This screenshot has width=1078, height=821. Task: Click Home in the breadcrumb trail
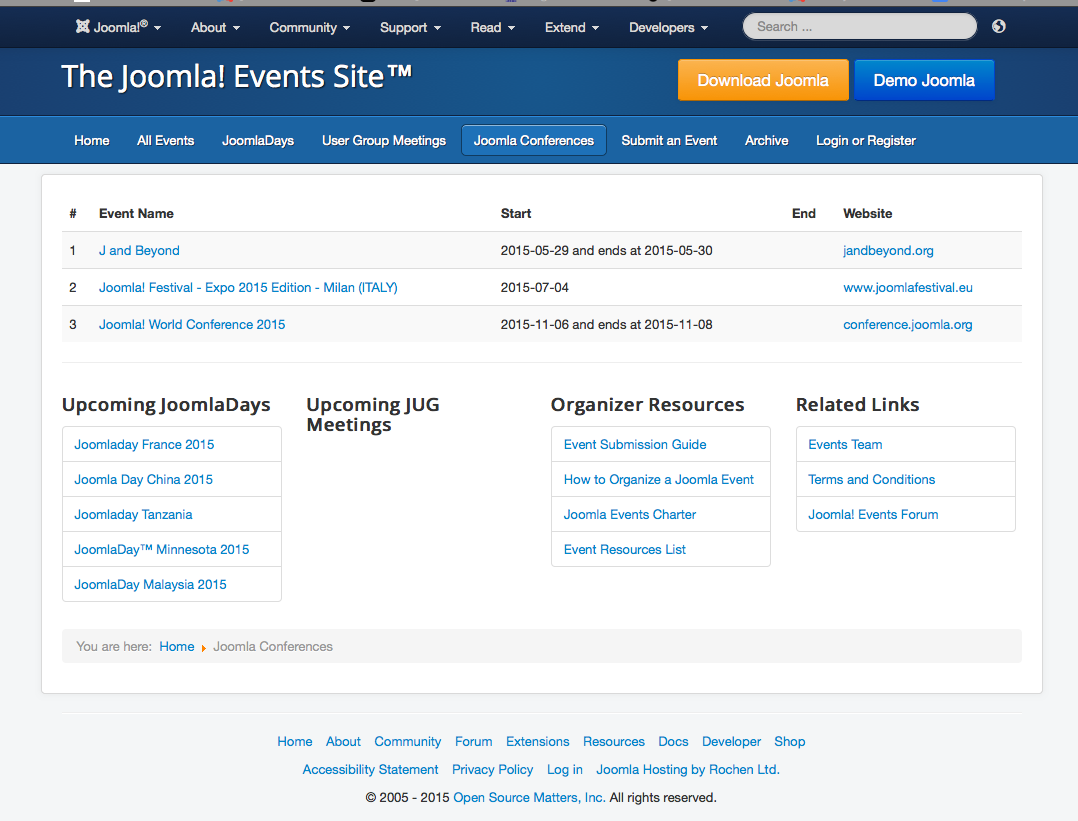click(x=177, y=646)
